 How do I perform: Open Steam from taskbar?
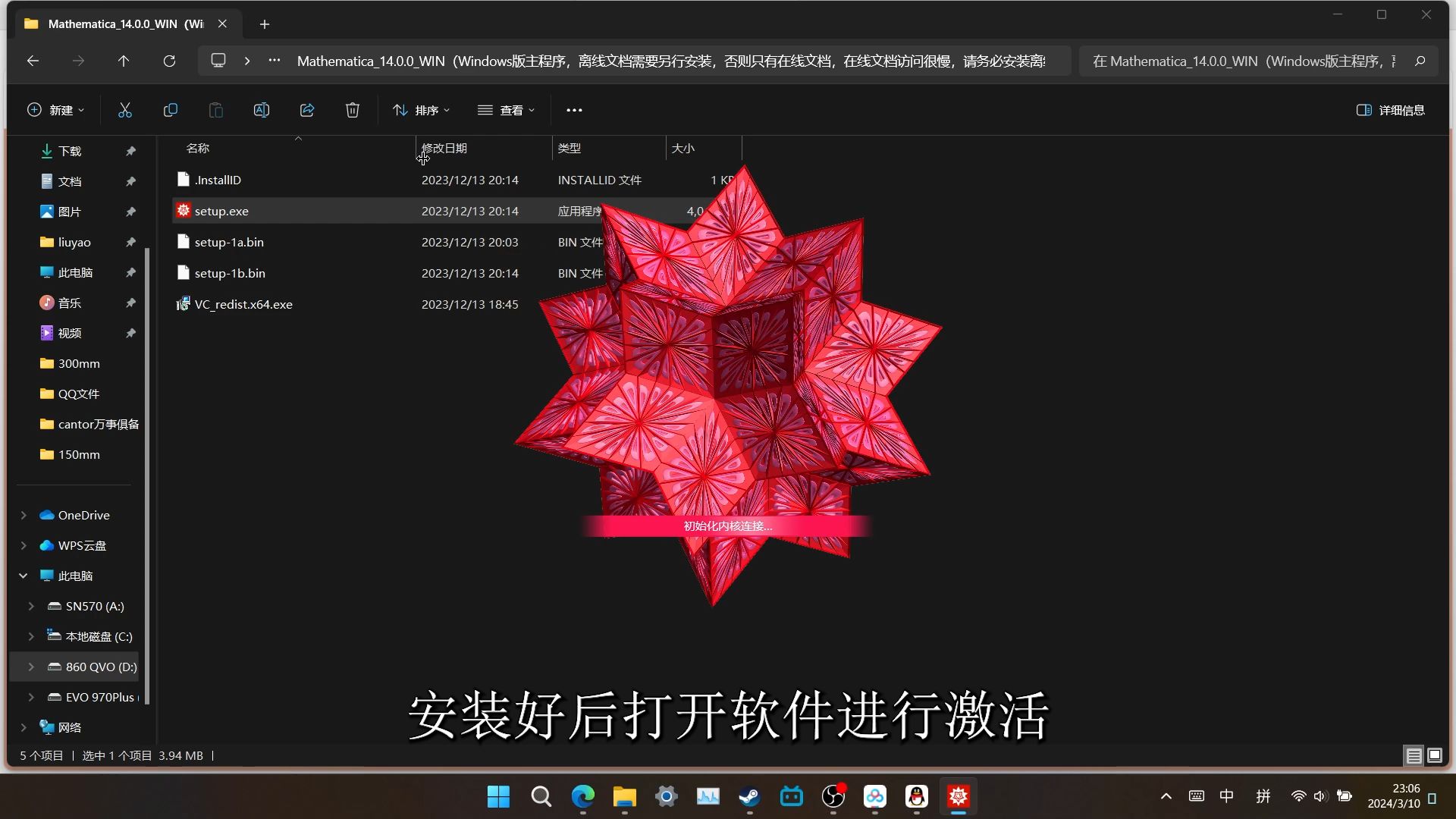[750, 796]
